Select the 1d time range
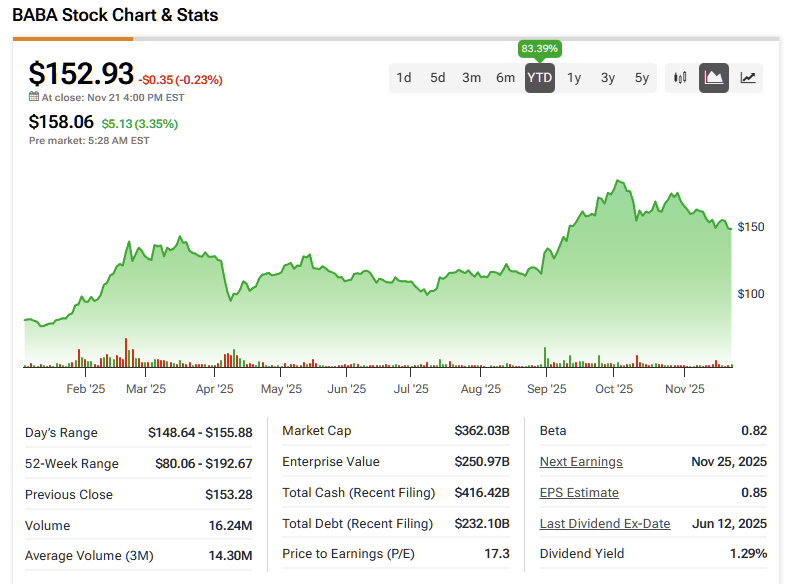Screen dimensions: 791x584 pyautogui.click(x=404, y=78)
